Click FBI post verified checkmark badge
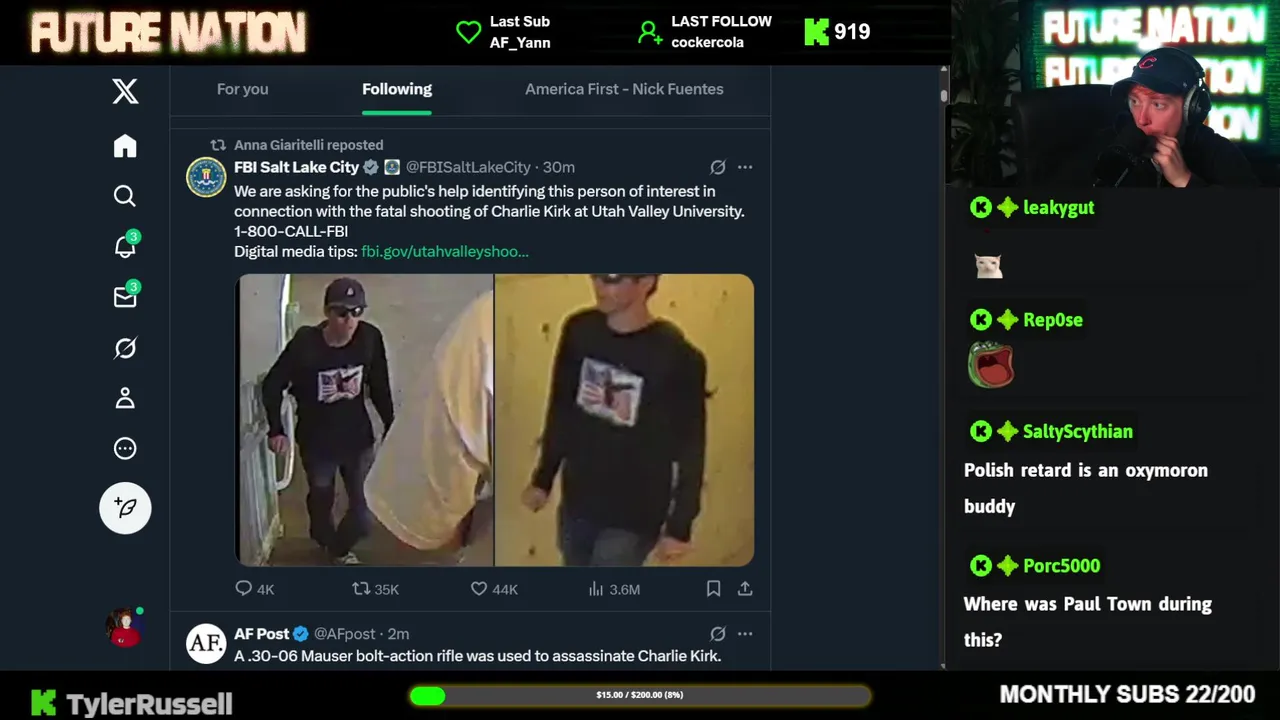 370,167
